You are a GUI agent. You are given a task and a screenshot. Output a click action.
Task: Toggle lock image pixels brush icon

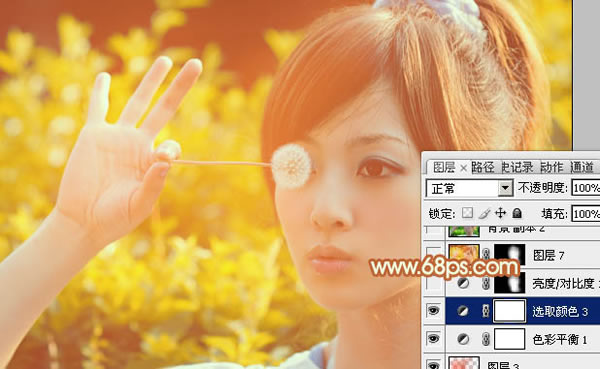coord(484,213)
